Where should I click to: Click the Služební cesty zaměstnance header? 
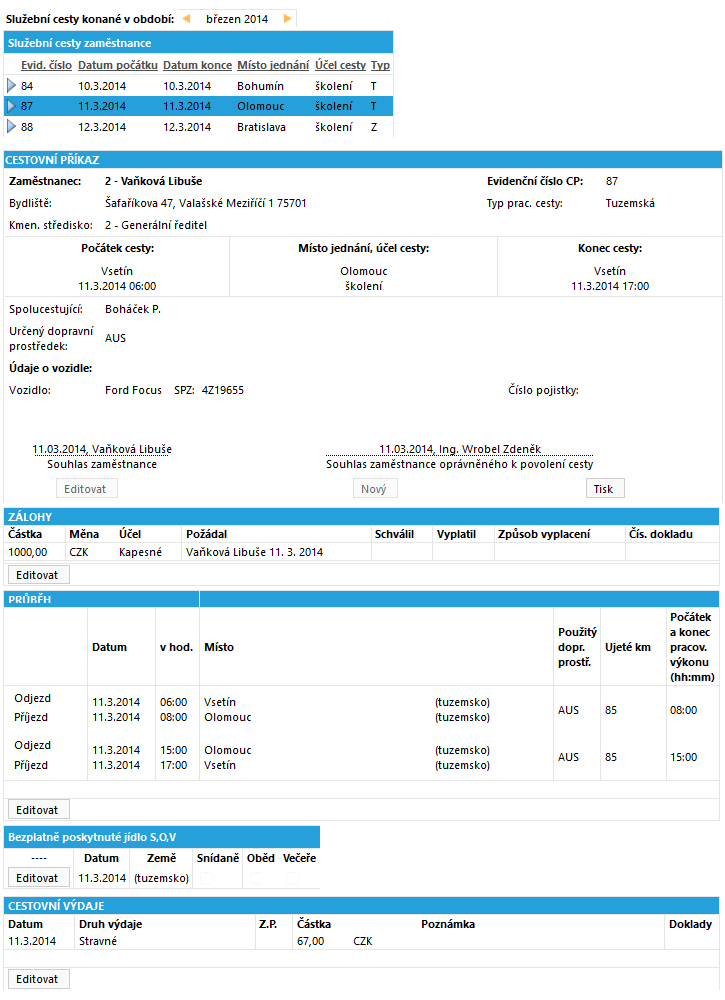pyautogui.click(x=198, y=43)
